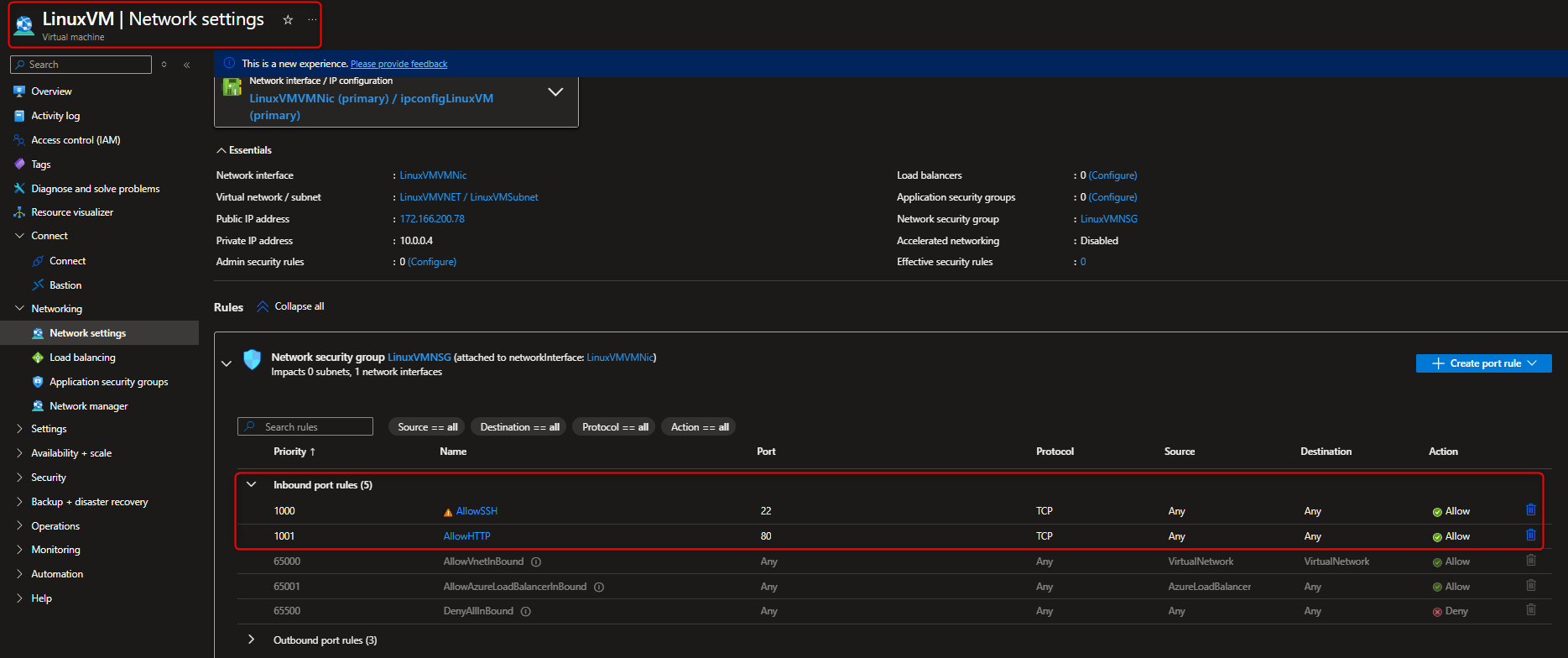Click the Destination == all filter pill
1568x658 pixels.
click(519, 427)
